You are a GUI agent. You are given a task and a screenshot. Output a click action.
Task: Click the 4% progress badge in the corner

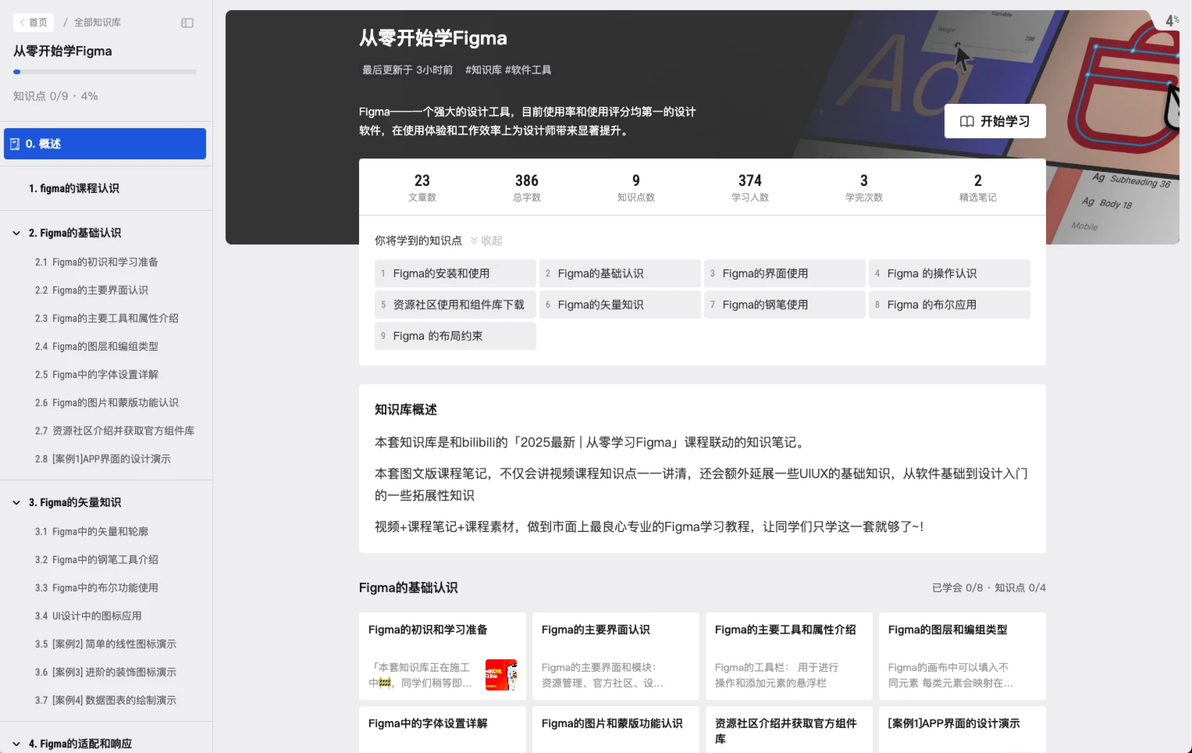(x=1171, y=21)
